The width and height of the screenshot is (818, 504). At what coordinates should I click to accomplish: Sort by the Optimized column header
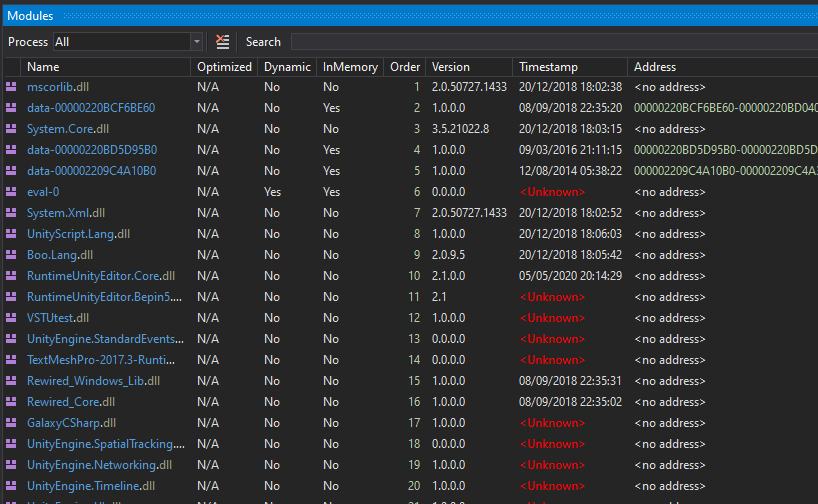[x=224, y=67]
